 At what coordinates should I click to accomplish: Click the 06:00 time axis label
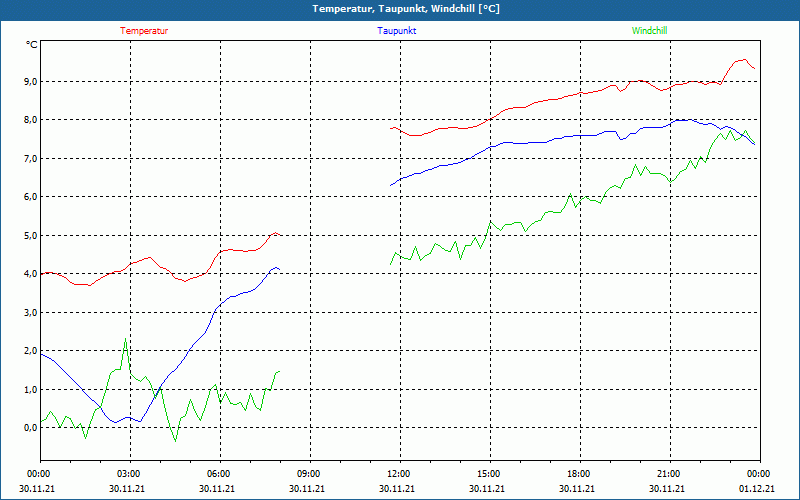[x=218, y=474]
